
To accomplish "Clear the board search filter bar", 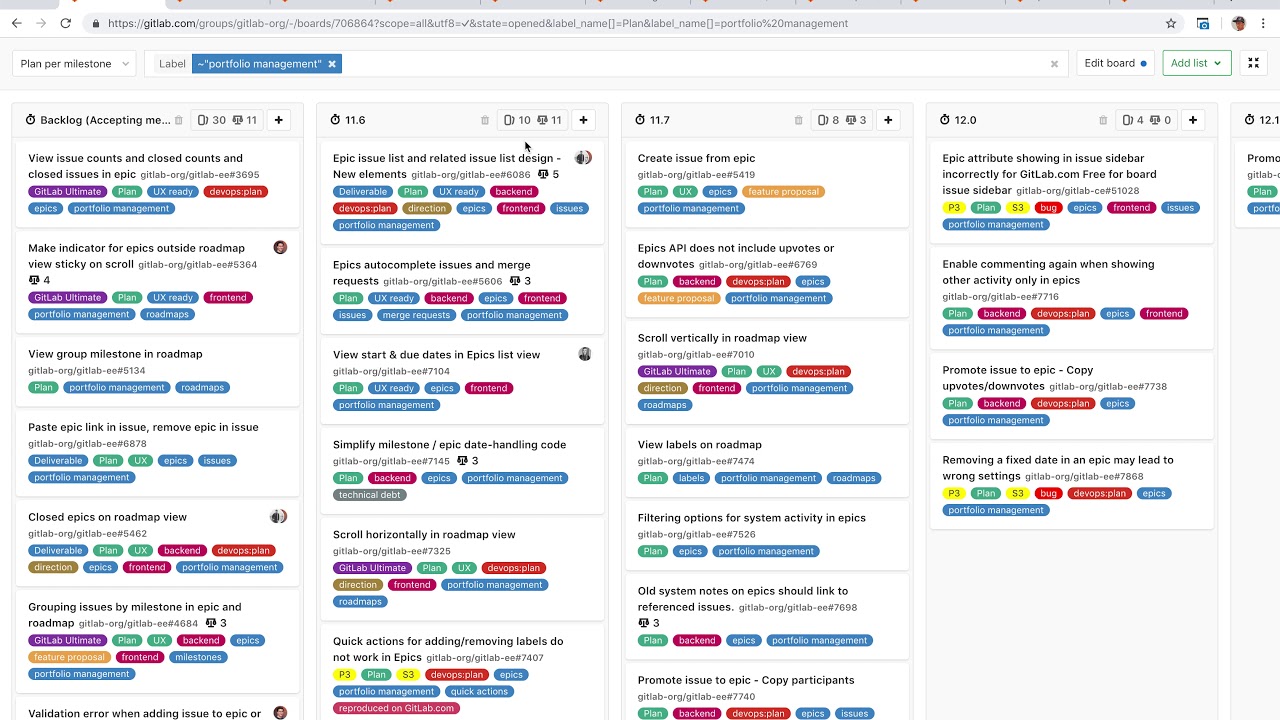I will [1054, 64].
